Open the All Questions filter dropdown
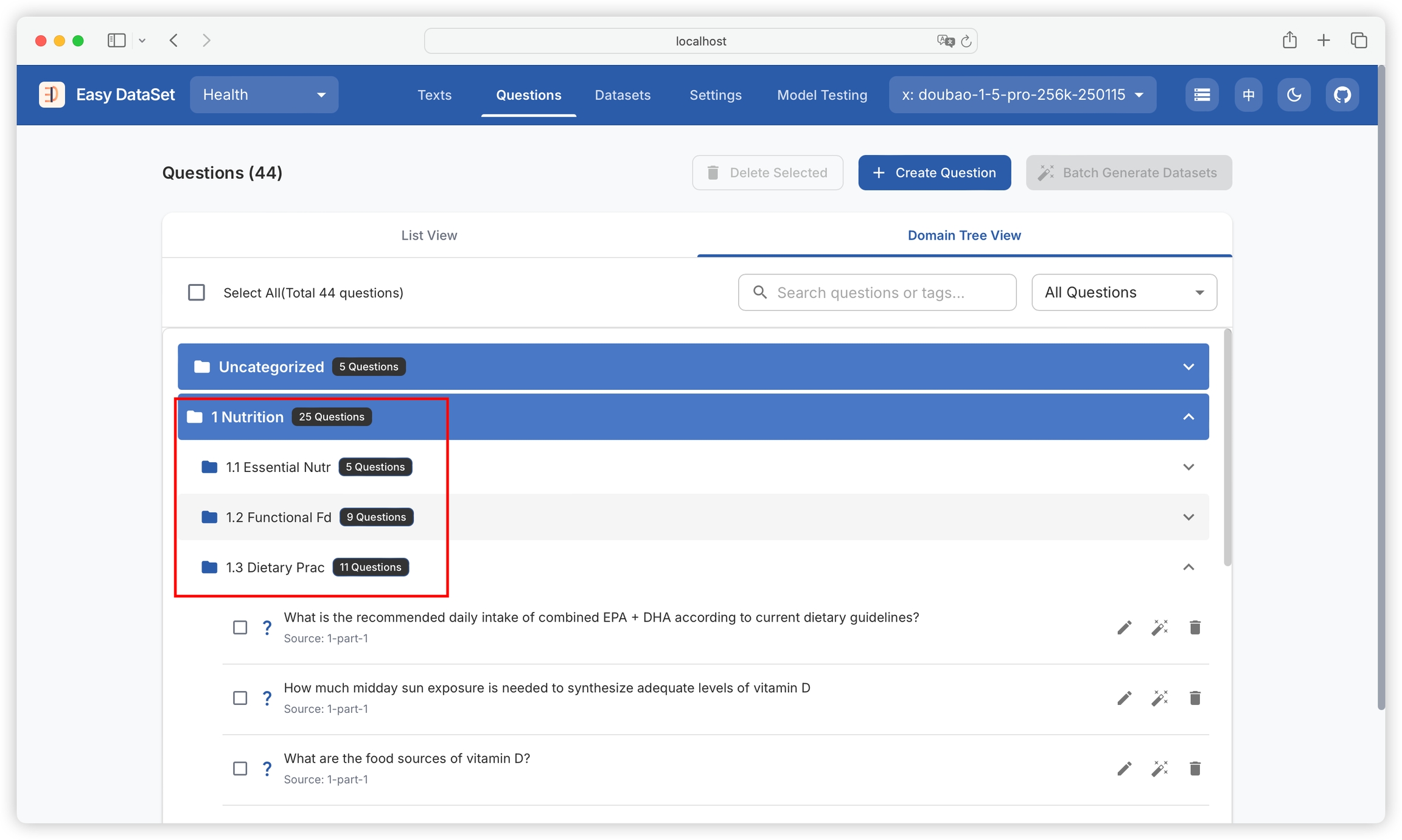This screenshot has width=1402, height=840. 1123,293
